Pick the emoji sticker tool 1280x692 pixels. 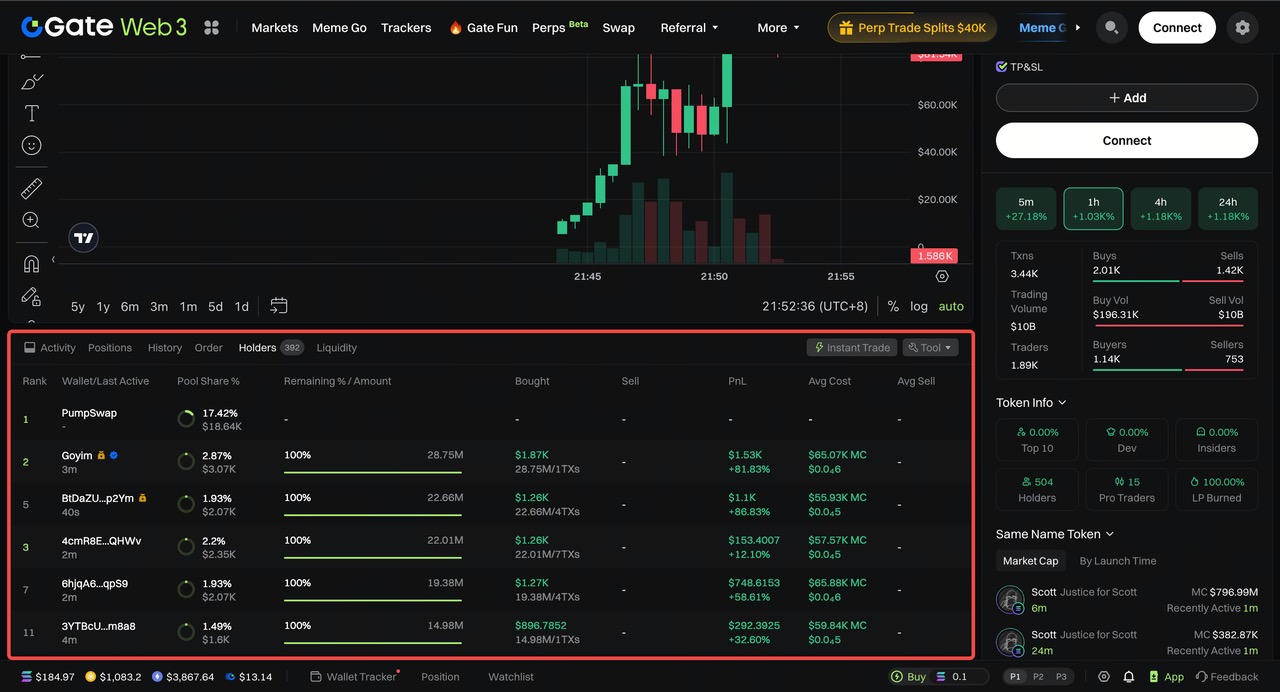click(x=31, y=146)
